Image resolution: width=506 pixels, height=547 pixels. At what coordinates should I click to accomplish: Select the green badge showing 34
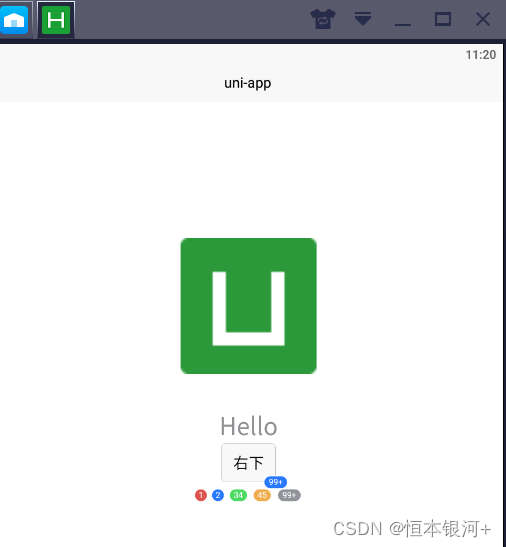tap(238, 495)
